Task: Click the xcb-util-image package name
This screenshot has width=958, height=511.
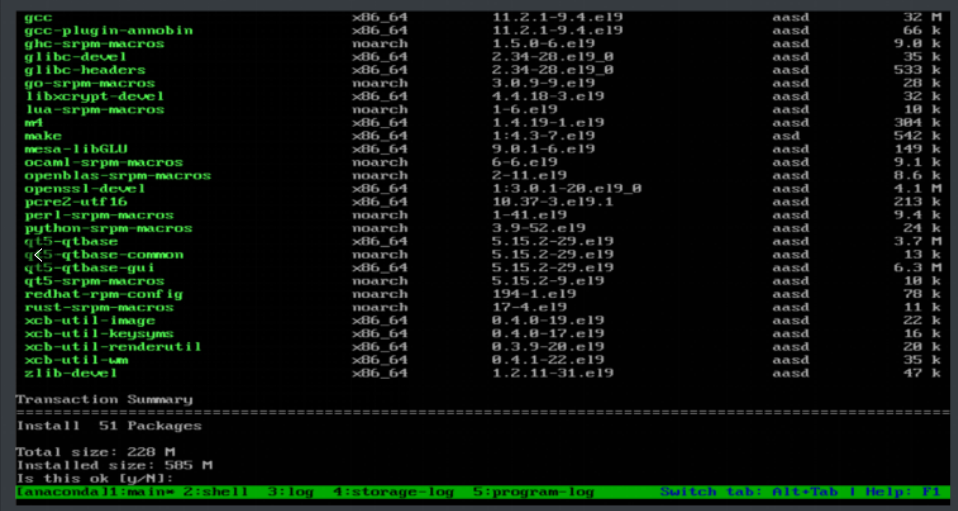Action: pyautogui.click(x=90, y=321)
